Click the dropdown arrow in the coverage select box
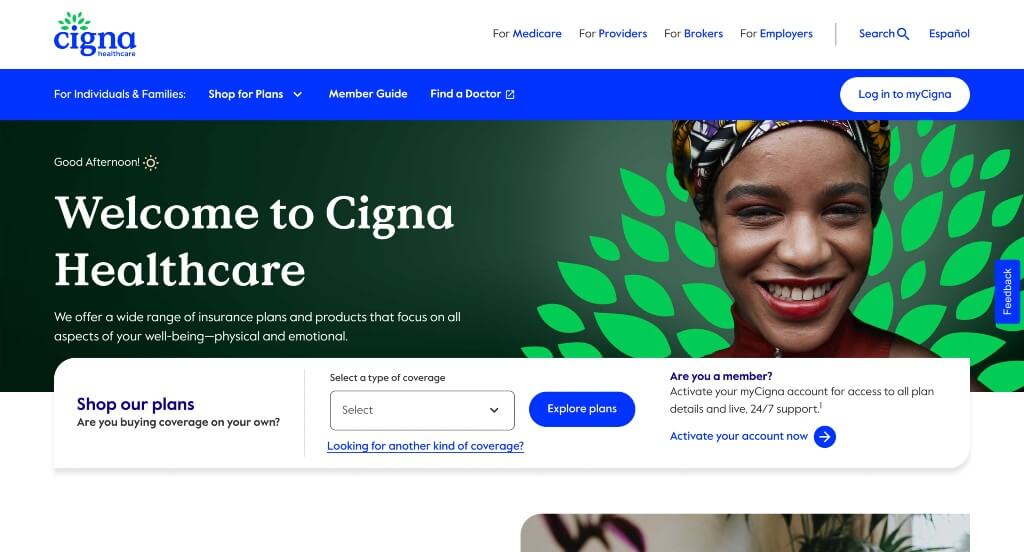This screenshot has height=552, width=1024. pos(494,410)
